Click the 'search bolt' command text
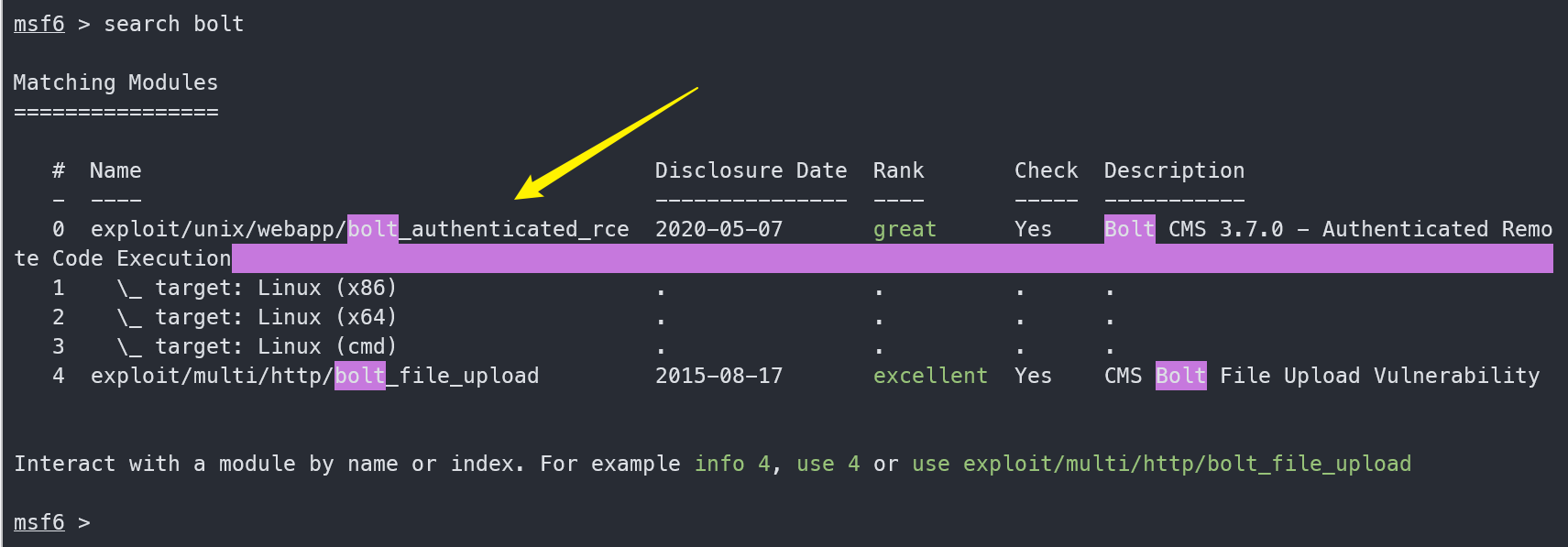Screen dimensions: 1568x547 click(174, 24)
